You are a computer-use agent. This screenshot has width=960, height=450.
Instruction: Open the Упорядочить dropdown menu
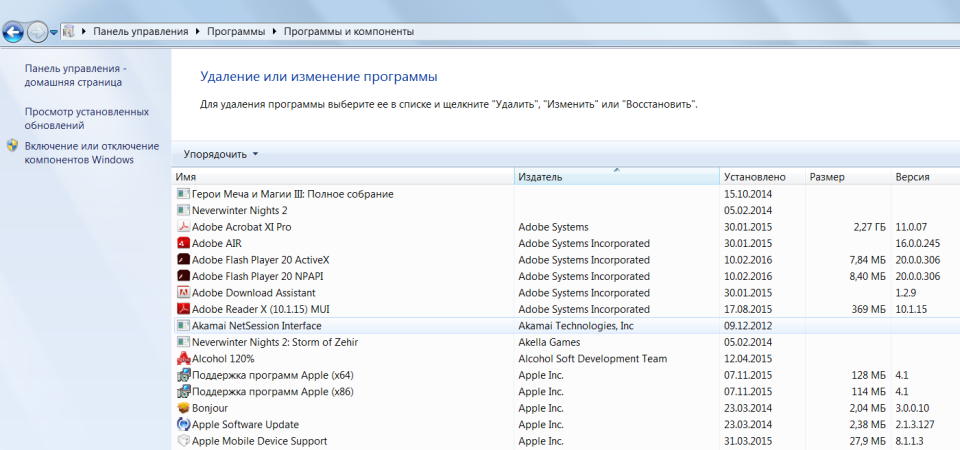[221, 154]
